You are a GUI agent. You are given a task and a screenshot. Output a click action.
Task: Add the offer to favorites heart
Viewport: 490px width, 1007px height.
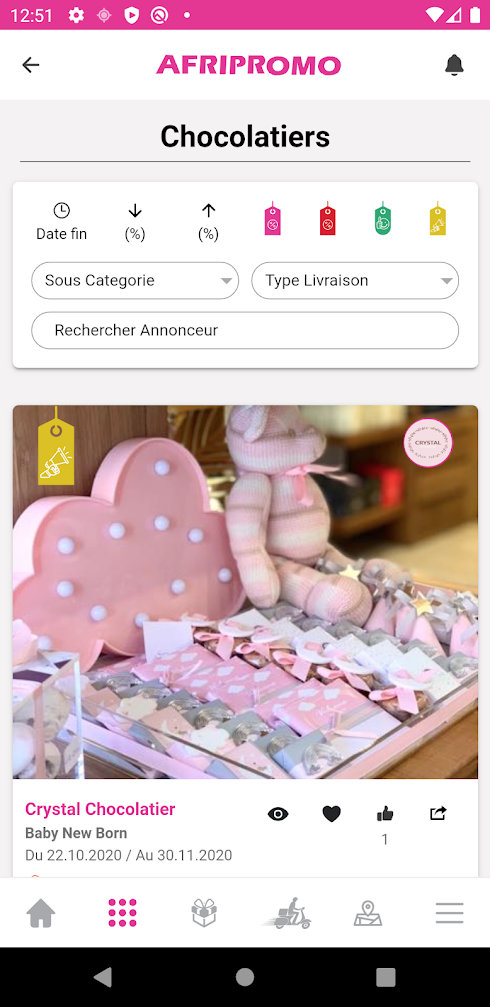[331, 814]
